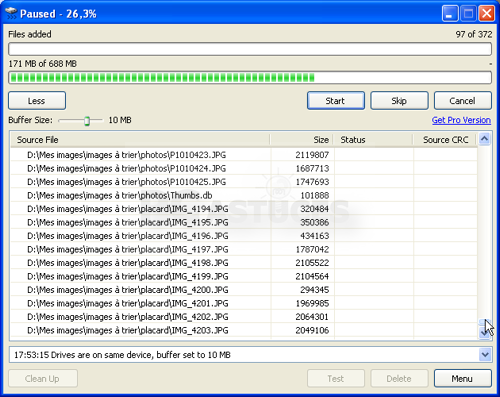Click the size value 2119807

(x=312, y=155)
